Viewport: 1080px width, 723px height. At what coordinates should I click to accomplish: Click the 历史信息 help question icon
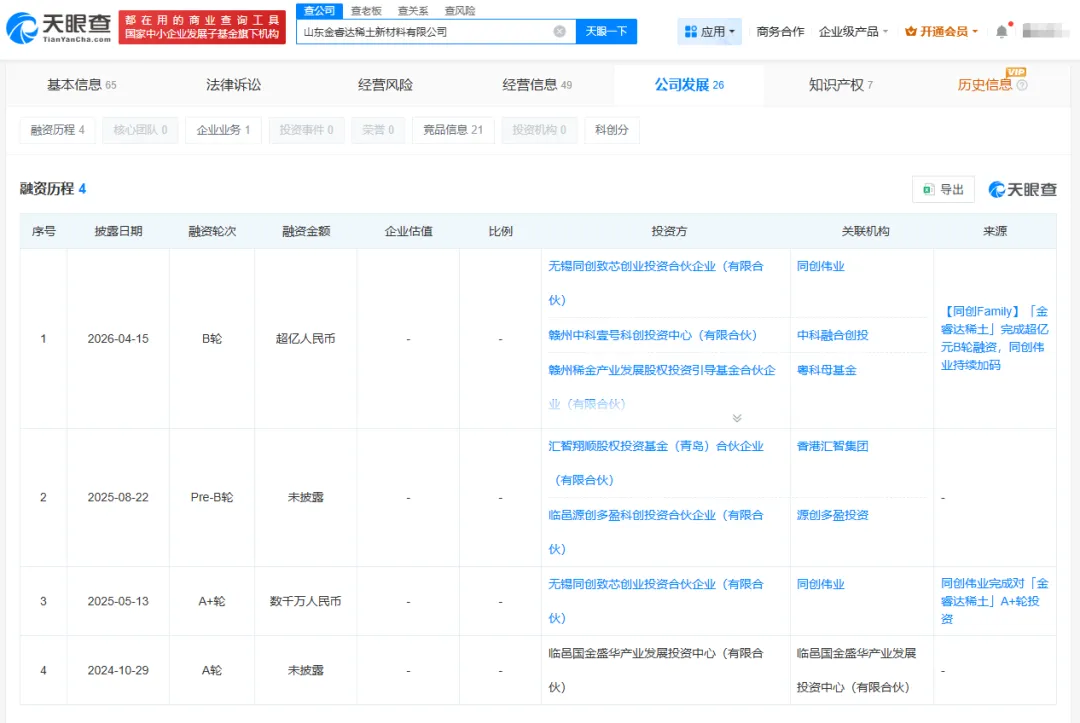click(1022, 85)
